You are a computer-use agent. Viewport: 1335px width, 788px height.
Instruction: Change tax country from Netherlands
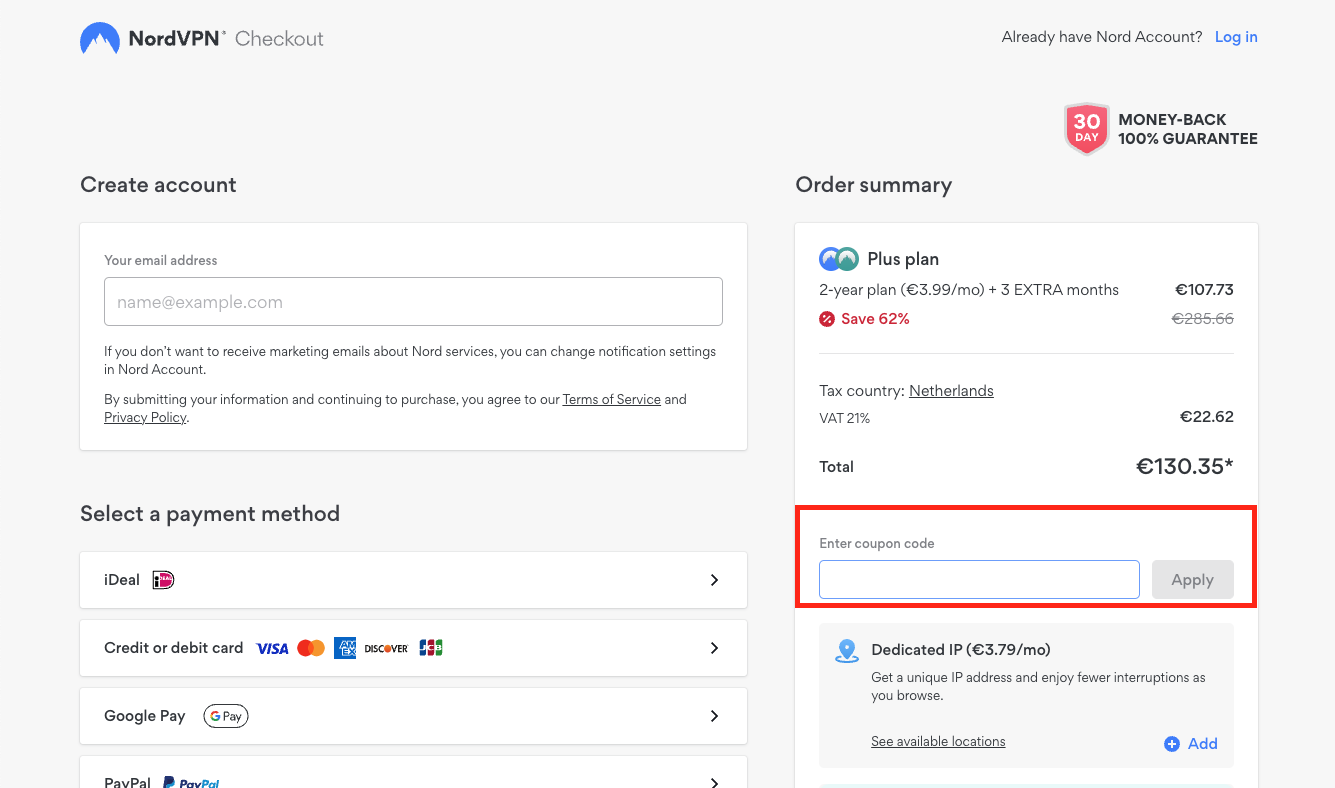coord(951,391)
